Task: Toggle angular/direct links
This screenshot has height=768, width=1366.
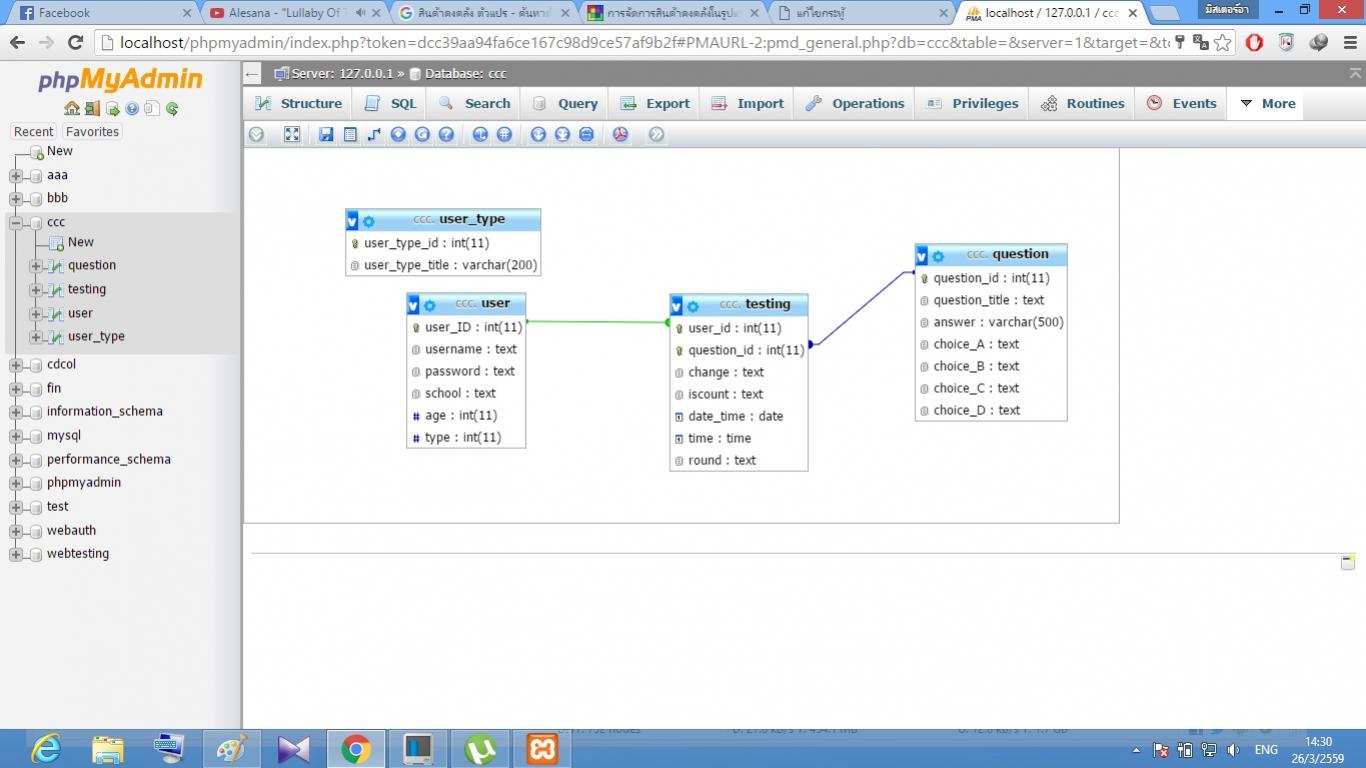Action: point(480,134)
